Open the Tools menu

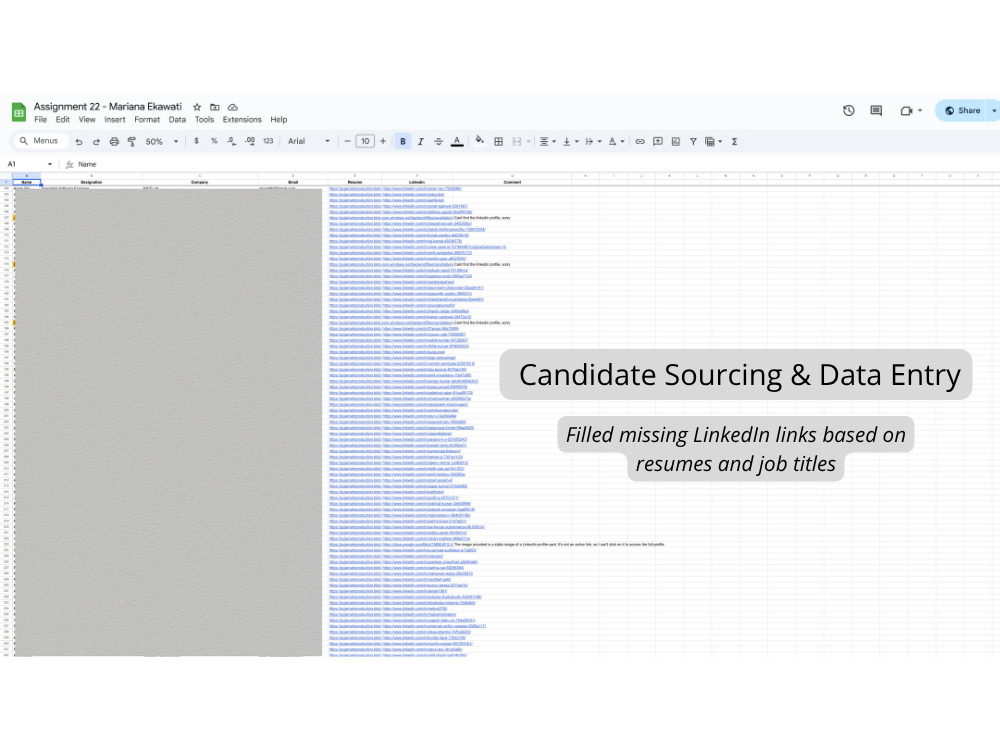click(x=204, y=119)
